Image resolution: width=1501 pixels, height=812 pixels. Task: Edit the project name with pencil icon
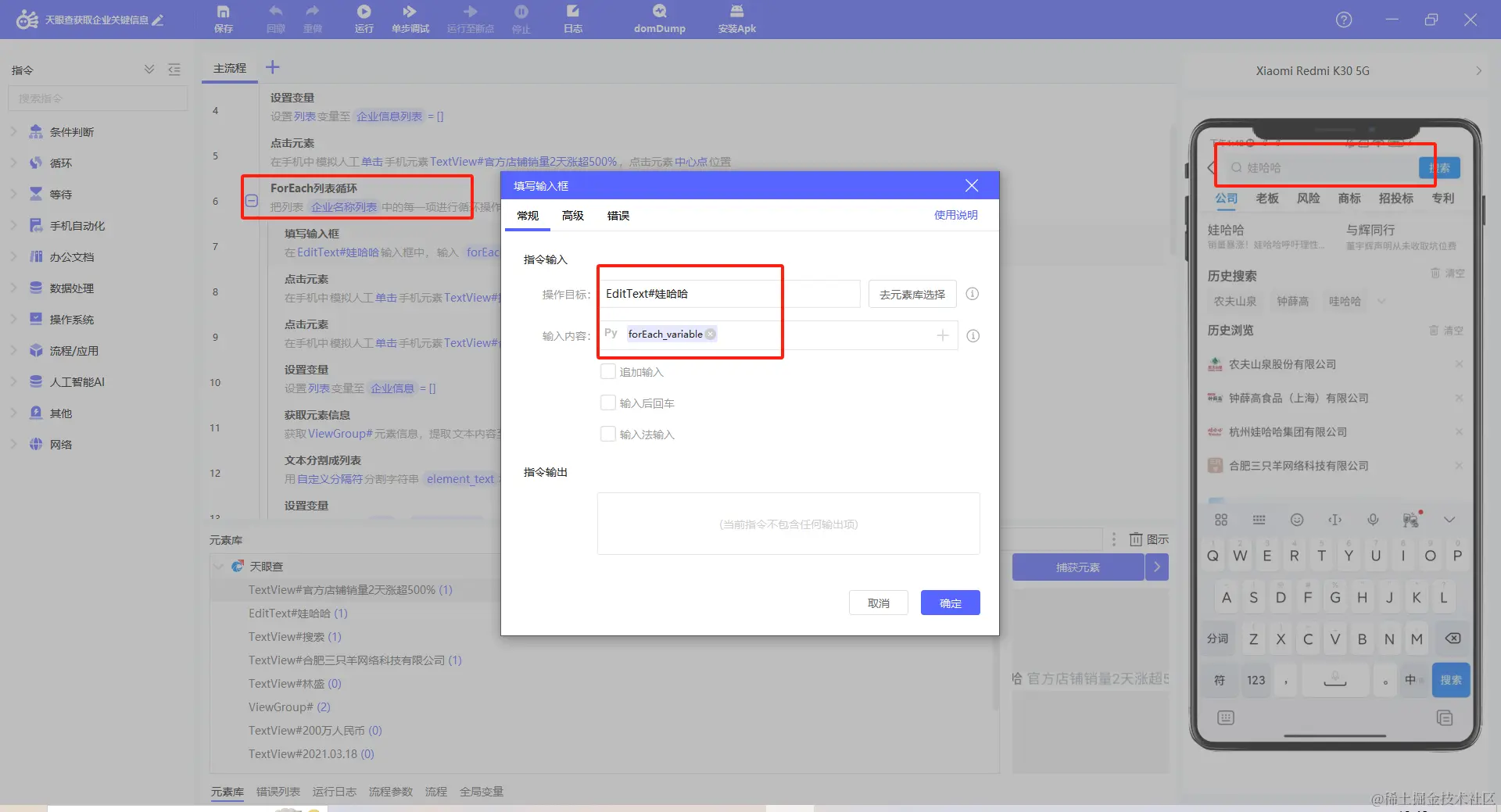158,20
